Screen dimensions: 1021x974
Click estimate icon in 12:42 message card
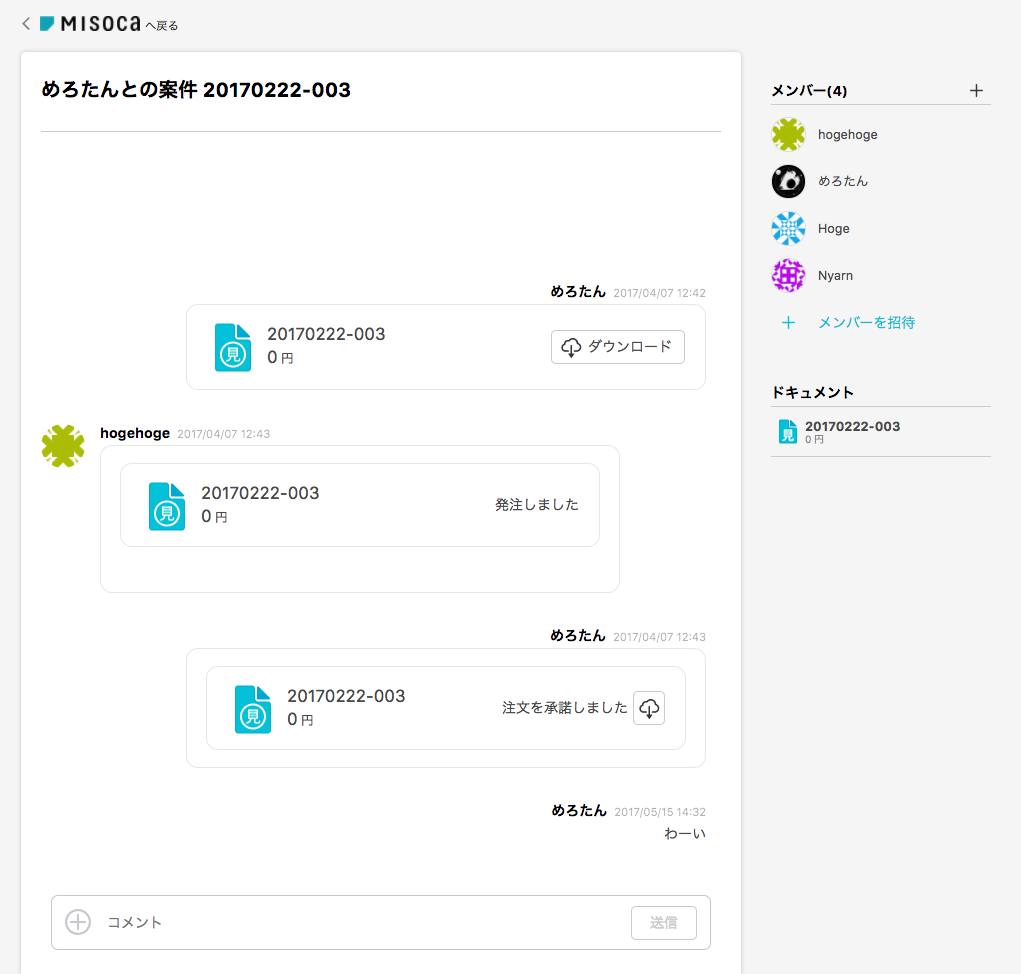click(232, 348)
